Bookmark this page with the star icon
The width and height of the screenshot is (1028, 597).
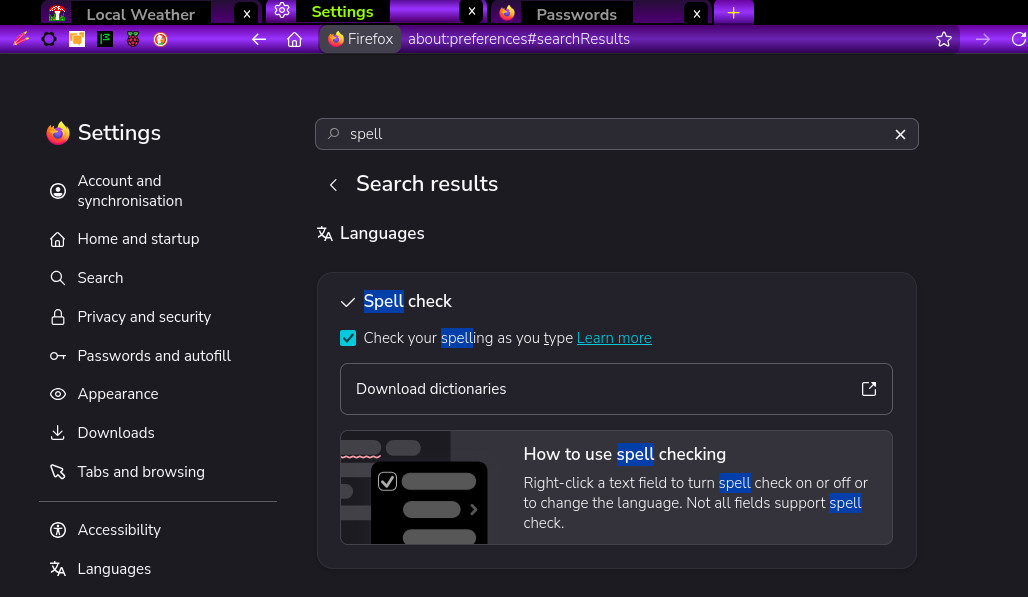coord(943,39)
